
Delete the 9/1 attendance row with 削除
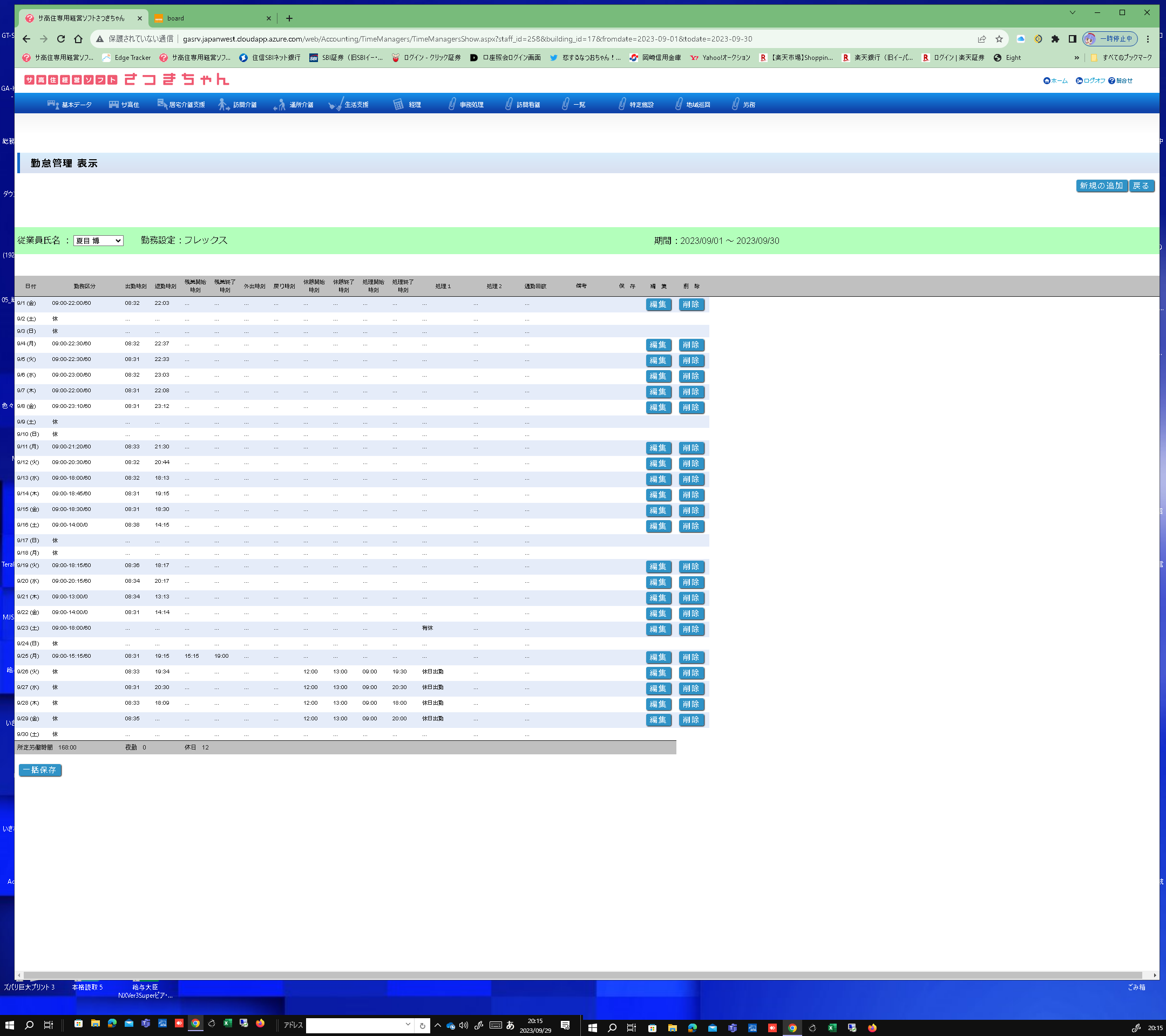691,304
